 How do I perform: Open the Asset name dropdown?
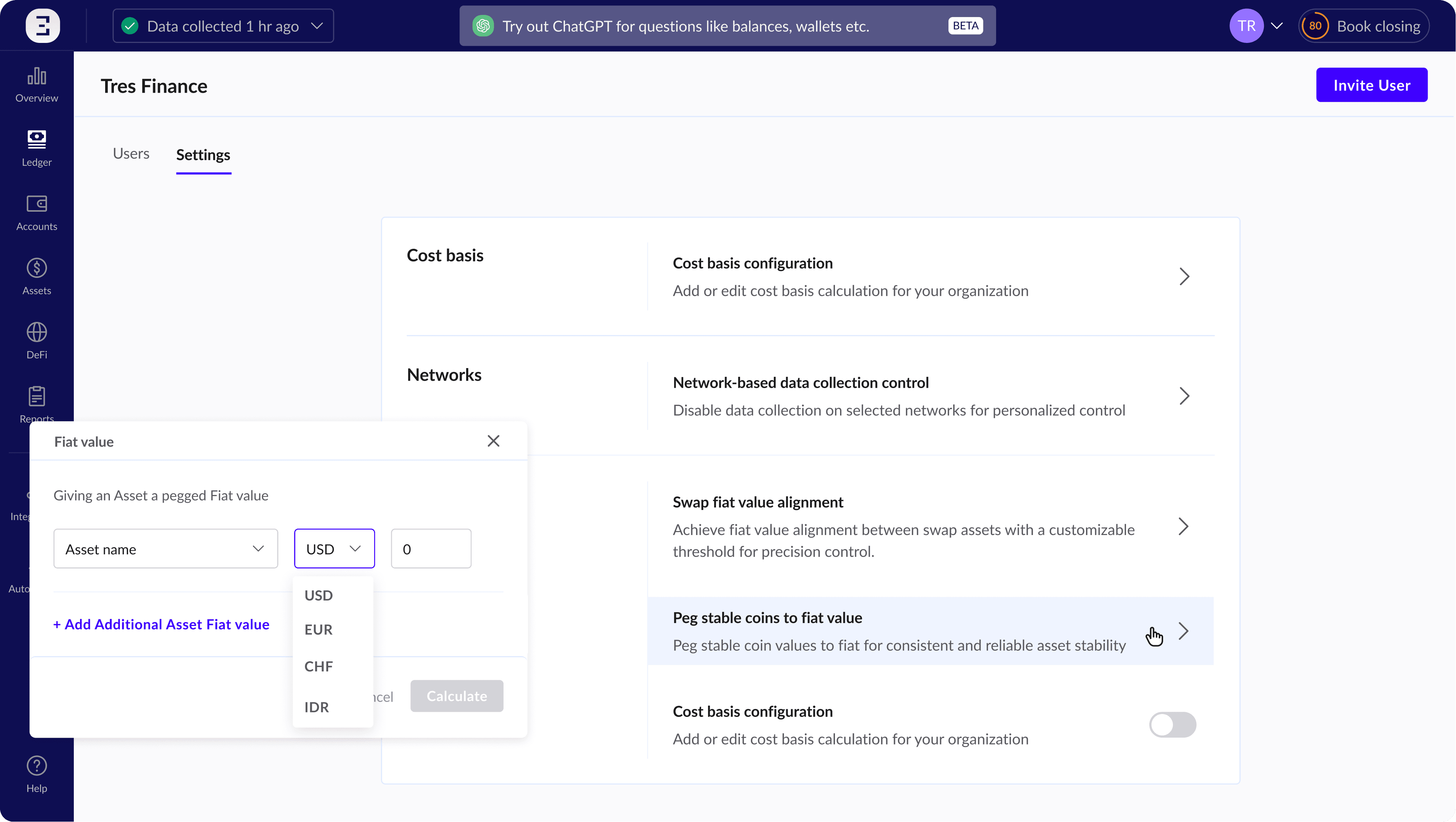point(166,548)
